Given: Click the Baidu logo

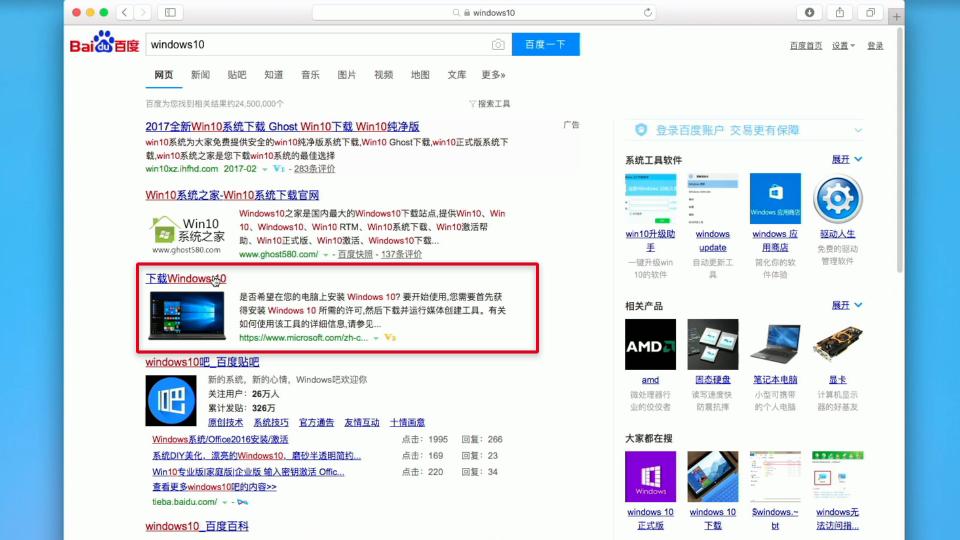Looking at the screenshot, I should tap(105, 42).
